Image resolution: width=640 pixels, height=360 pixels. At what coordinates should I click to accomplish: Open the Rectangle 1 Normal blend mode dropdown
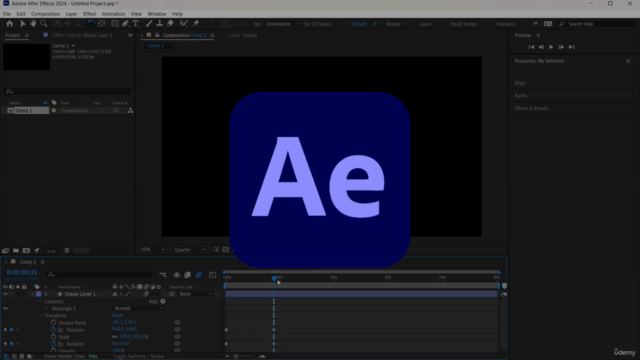click(138, 309)
